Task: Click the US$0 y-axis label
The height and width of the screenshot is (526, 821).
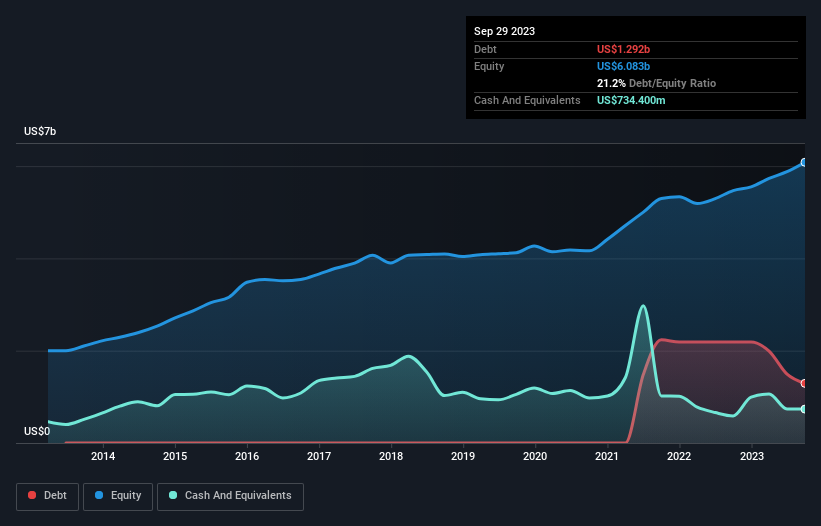Action: click(x=37, y=431)
